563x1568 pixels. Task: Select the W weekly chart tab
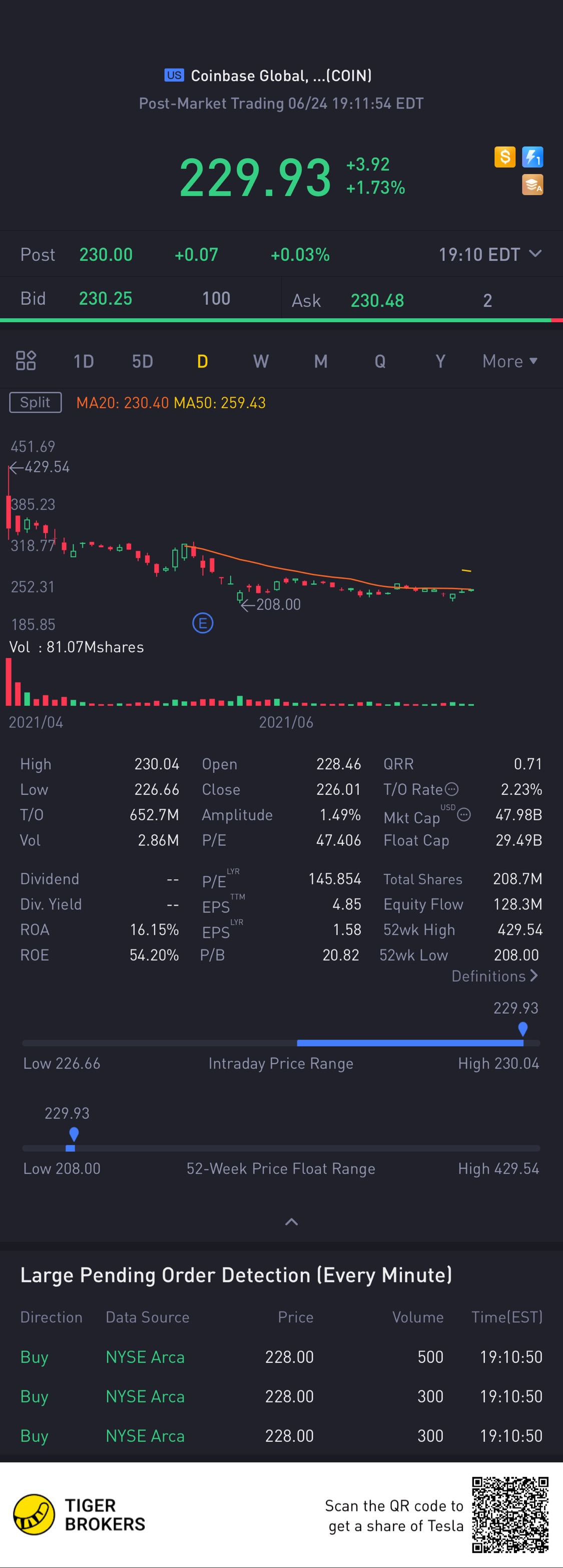[261, 361]
